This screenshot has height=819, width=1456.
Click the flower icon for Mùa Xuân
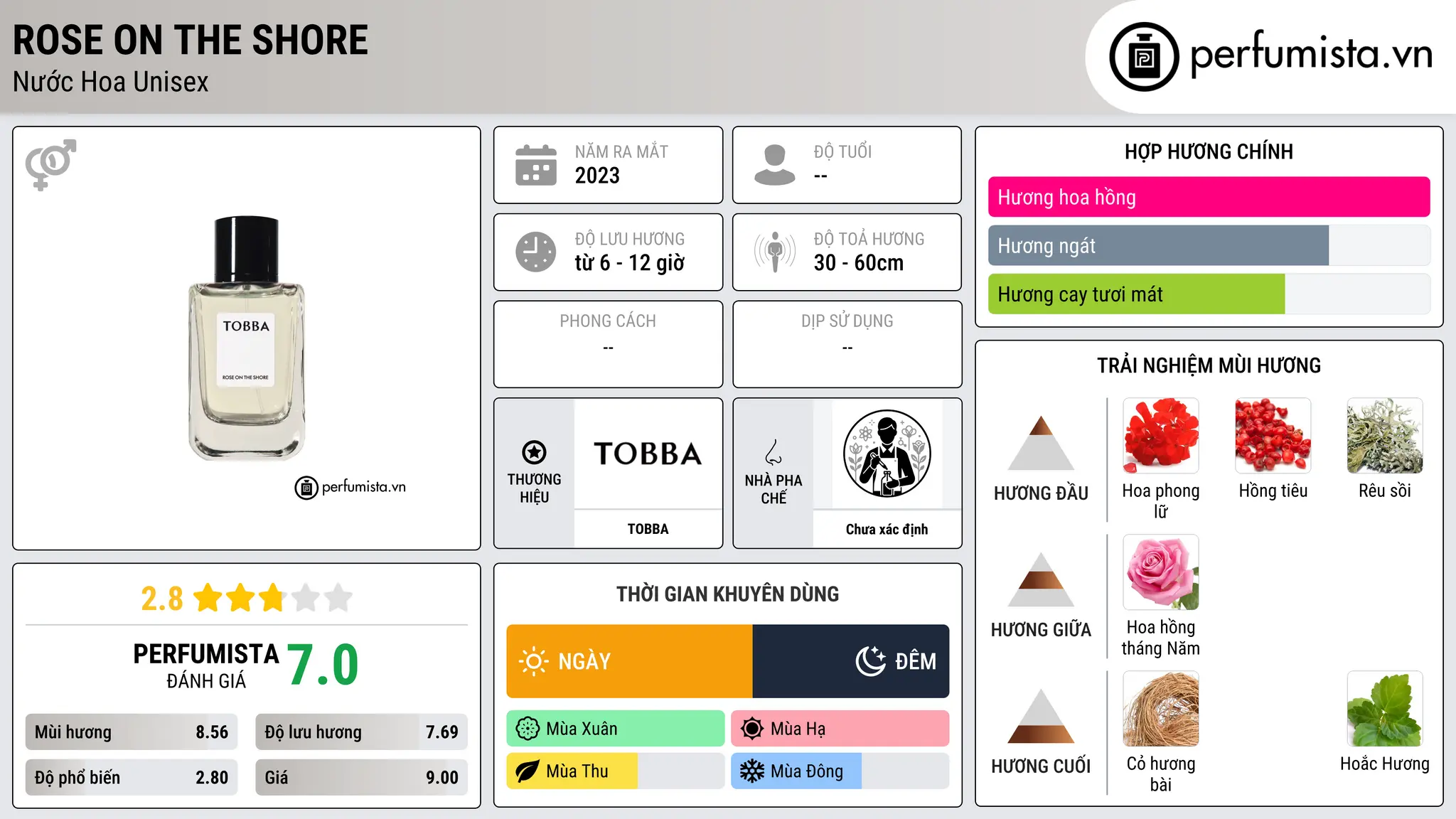tap(528, 729)
